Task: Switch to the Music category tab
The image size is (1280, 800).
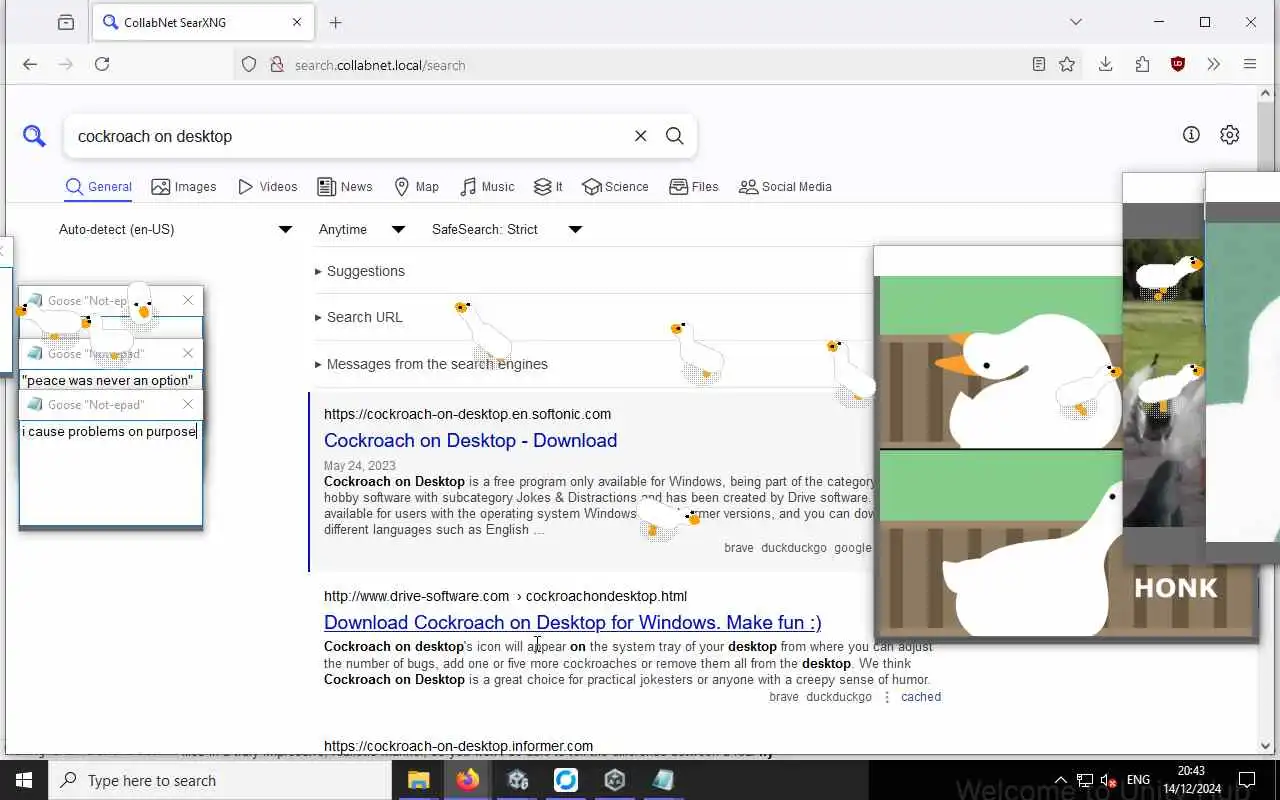Action: (x=488, y=187)
